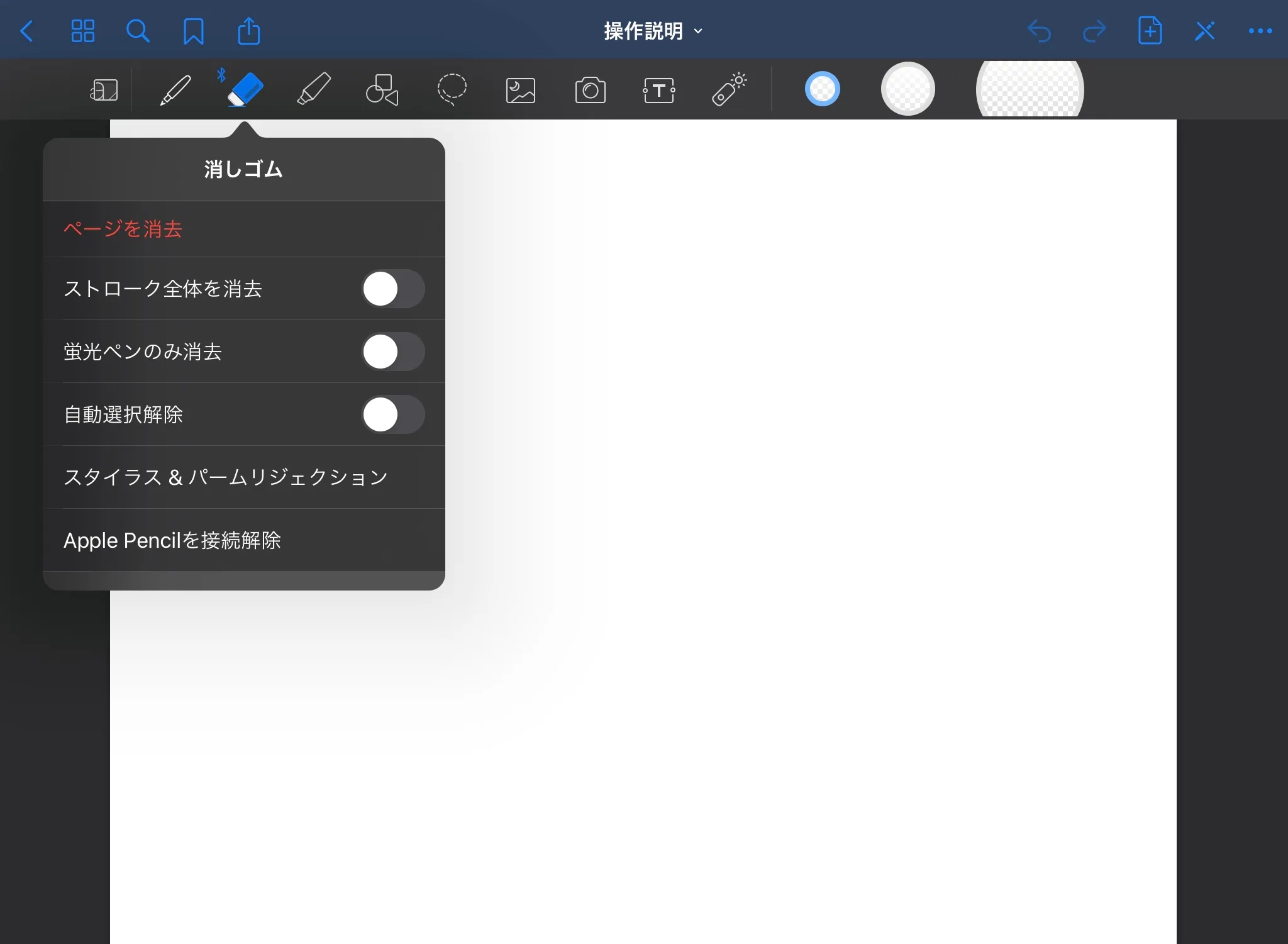Select the Laser pointer tool

pos(729,90)
